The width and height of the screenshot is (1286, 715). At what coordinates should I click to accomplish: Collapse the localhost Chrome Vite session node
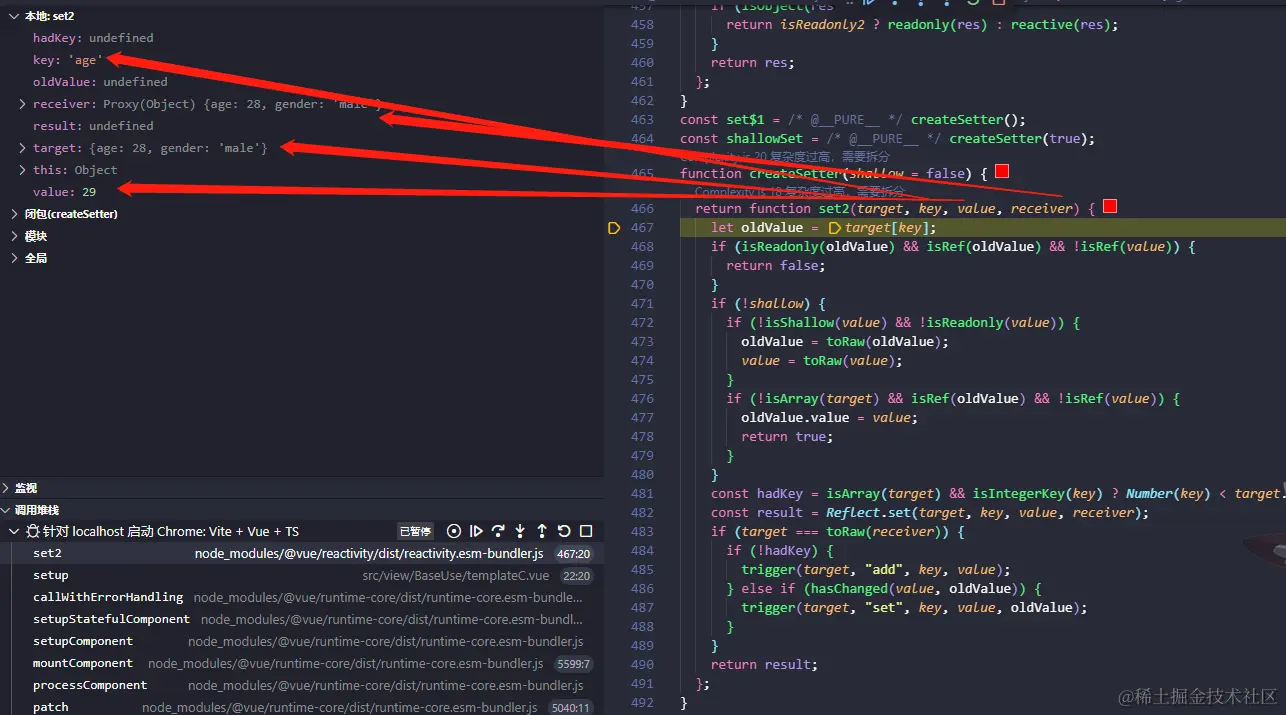14,531
